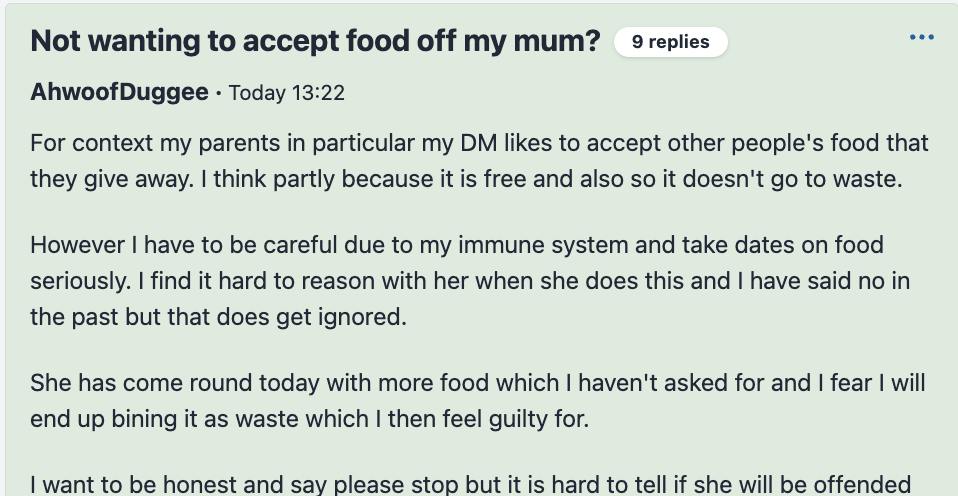Viewport: 958px width, 496px height.
Task: Click the line "the past but that does get ignored."
Action: point(218,317)
